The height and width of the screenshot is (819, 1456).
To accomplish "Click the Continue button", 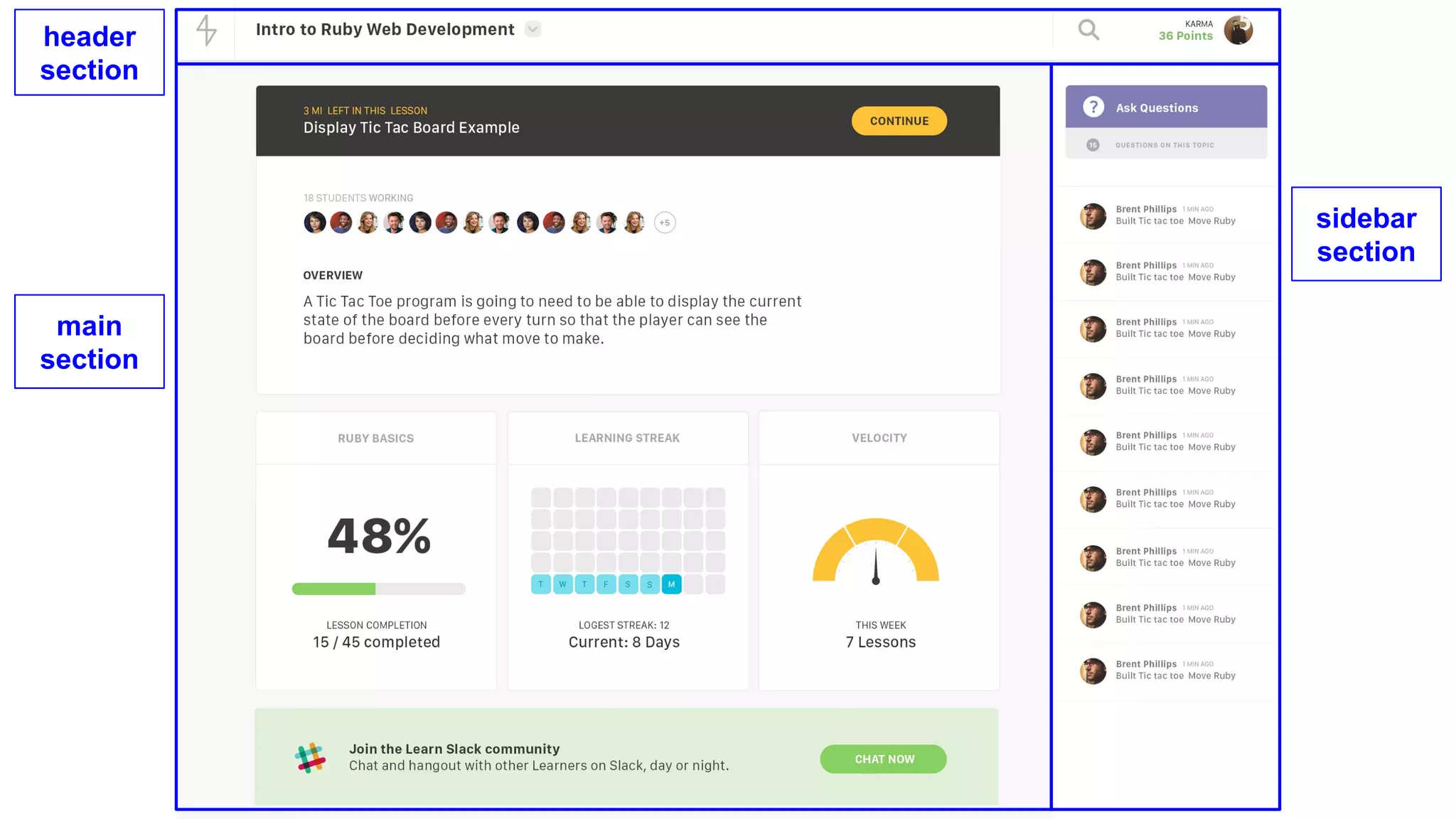I will [899, 121].
